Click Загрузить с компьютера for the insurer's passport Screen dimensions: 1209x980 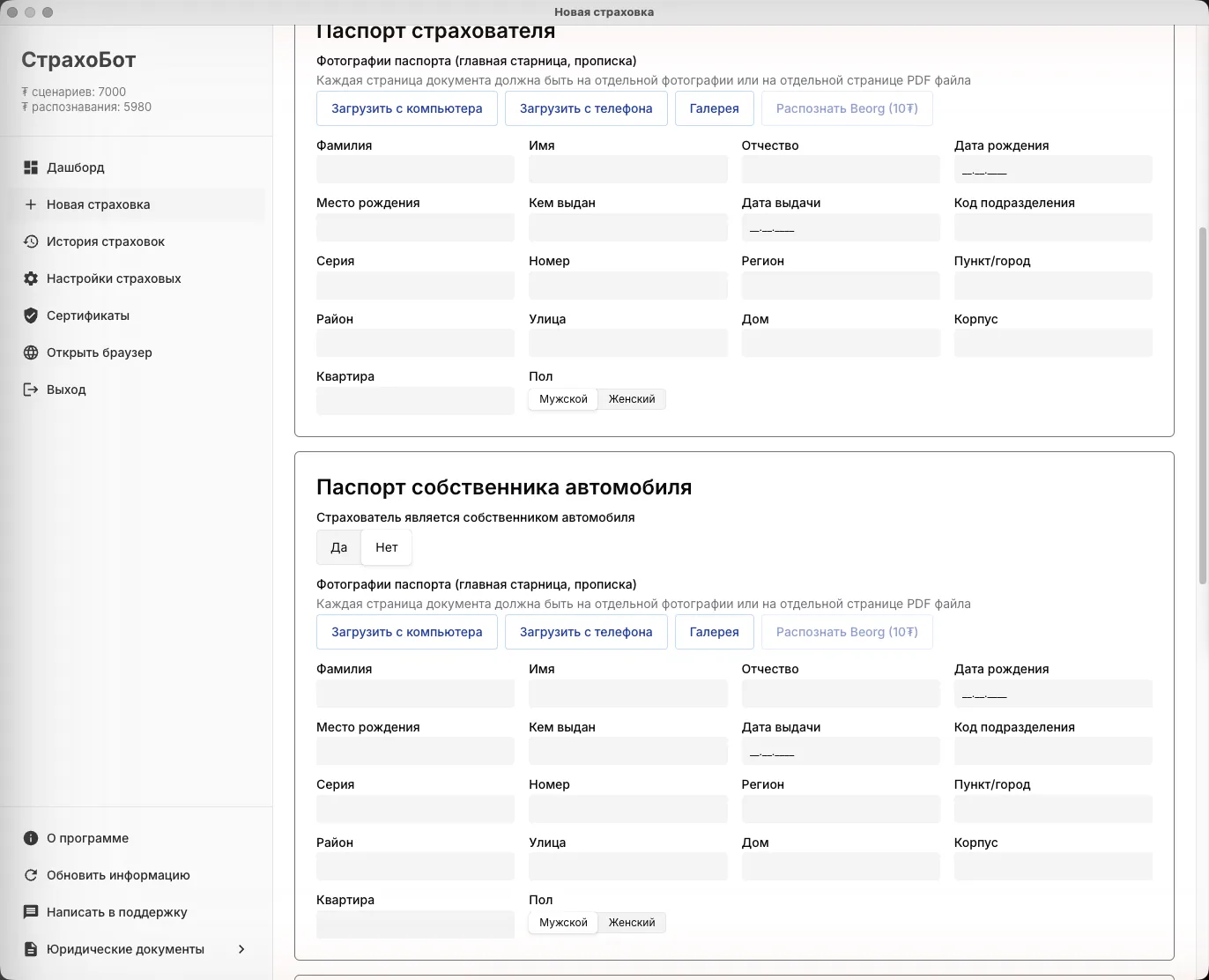pyautogui.click(x=407, y=108)
